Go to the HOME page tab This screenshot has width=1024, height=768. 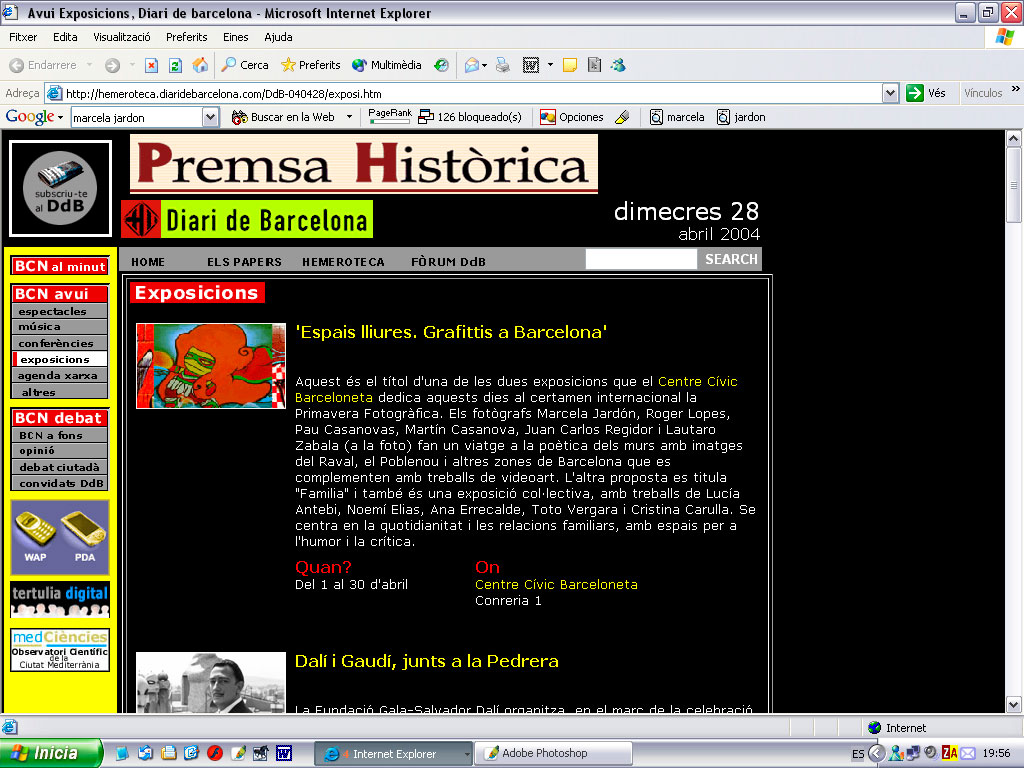[148, 262]
